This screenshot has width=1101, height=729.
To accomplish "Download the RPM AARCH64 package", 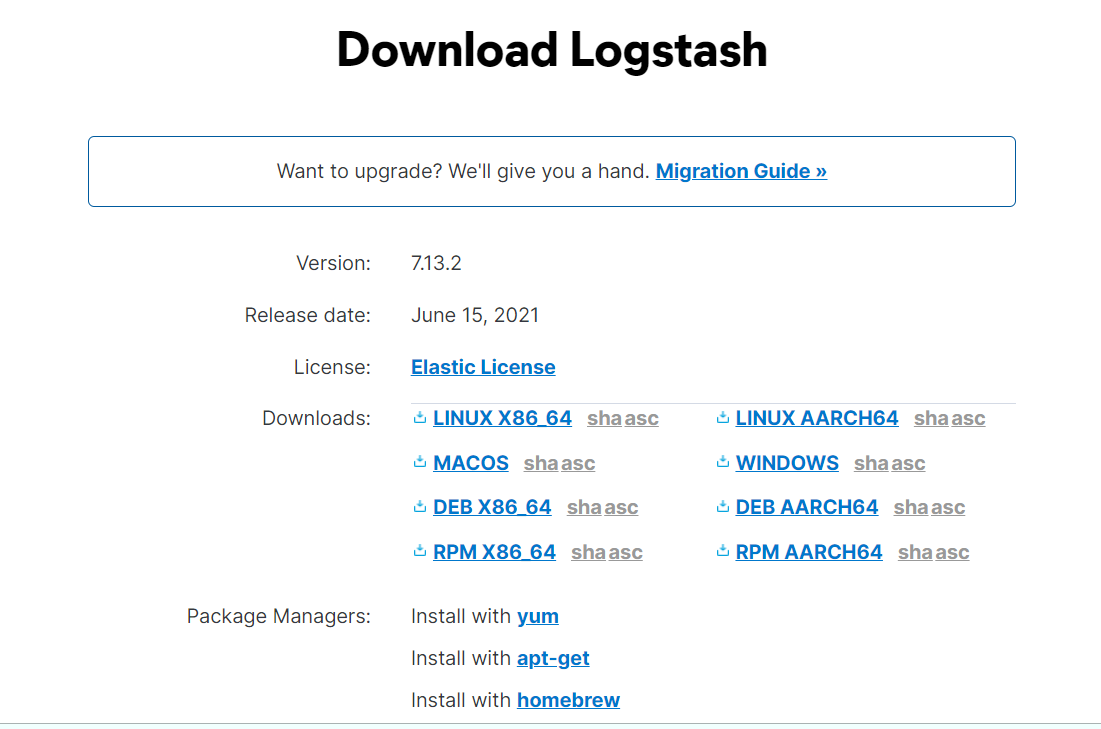I will click(x=809, y=552).
